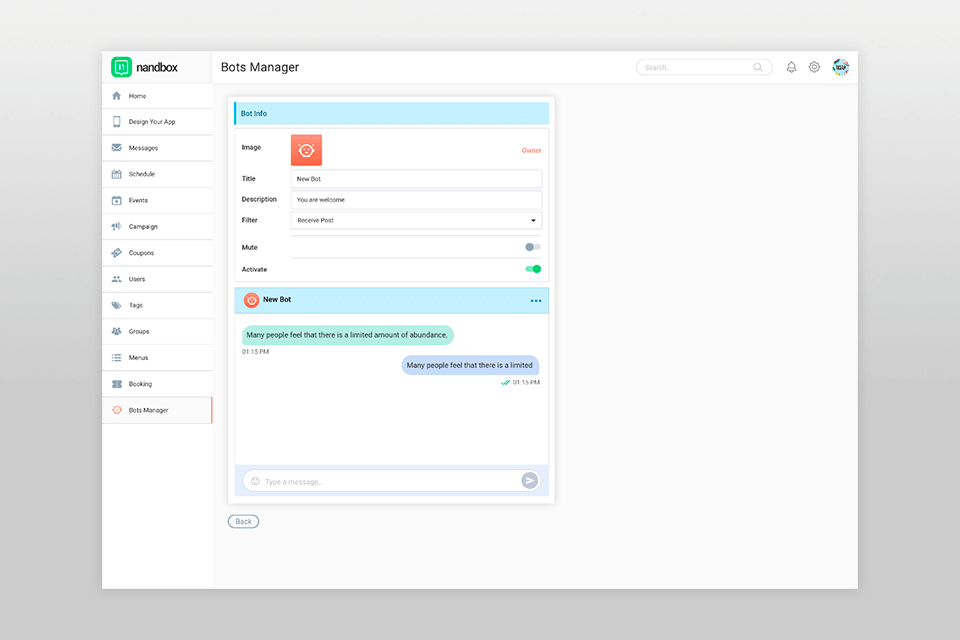Open the Home icon in sidebar
Screen dimensions: 960x640
116,96
